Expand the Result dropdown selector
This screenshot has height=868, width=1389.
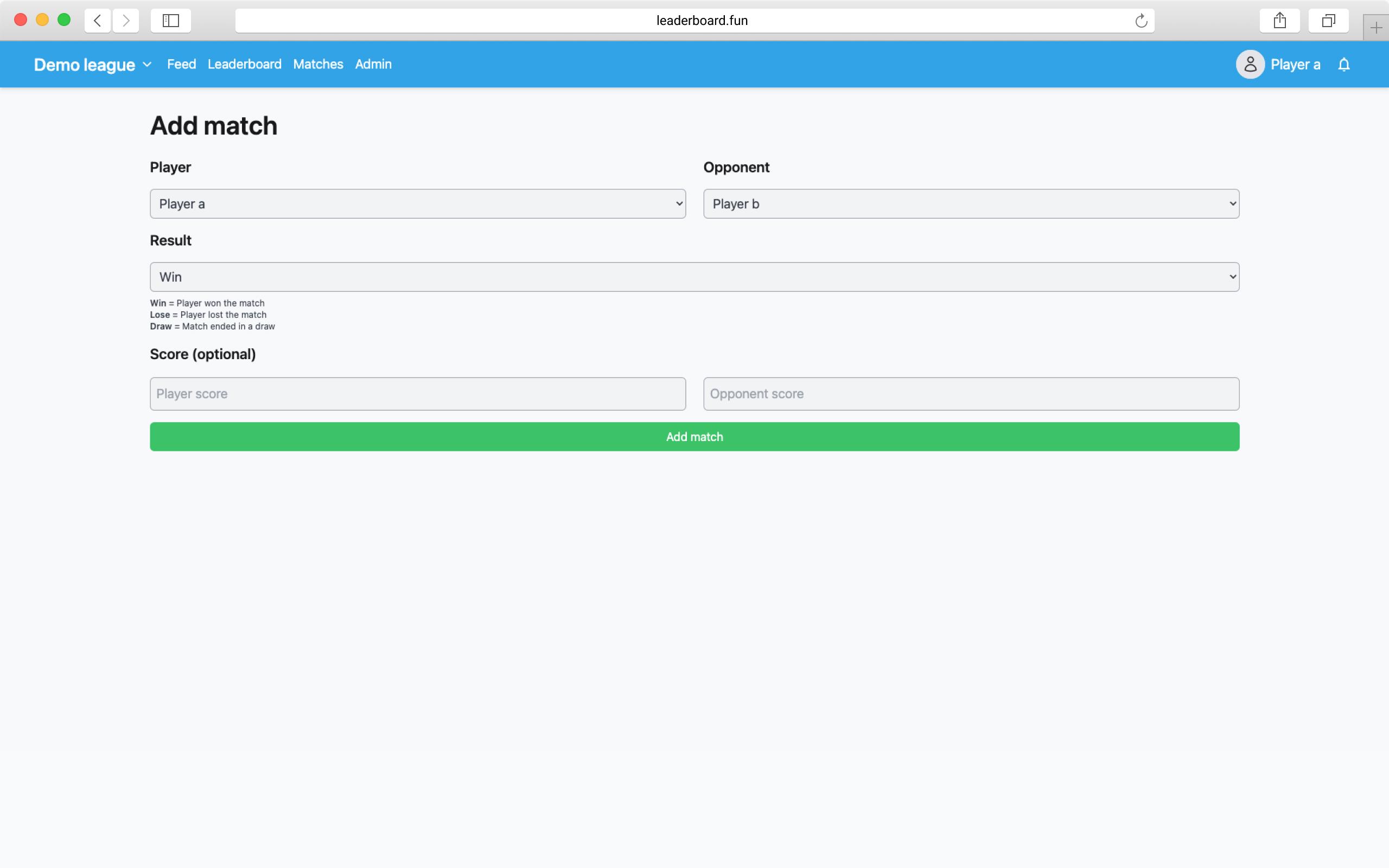pyautogui.click(x=694, y=277)
